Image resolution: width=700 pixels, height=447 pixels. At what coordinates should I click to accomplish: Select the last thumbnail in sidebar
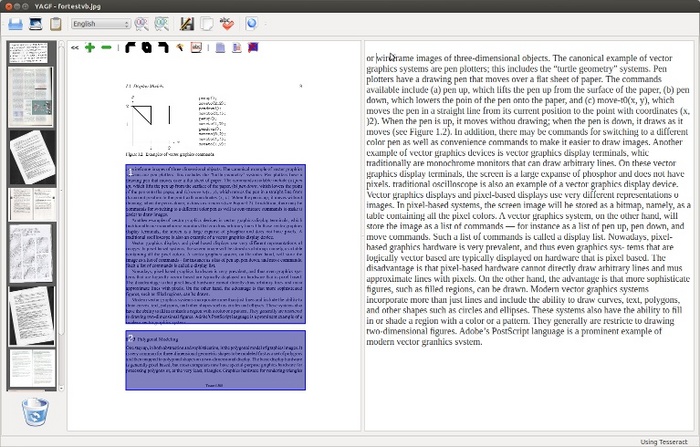32,368
